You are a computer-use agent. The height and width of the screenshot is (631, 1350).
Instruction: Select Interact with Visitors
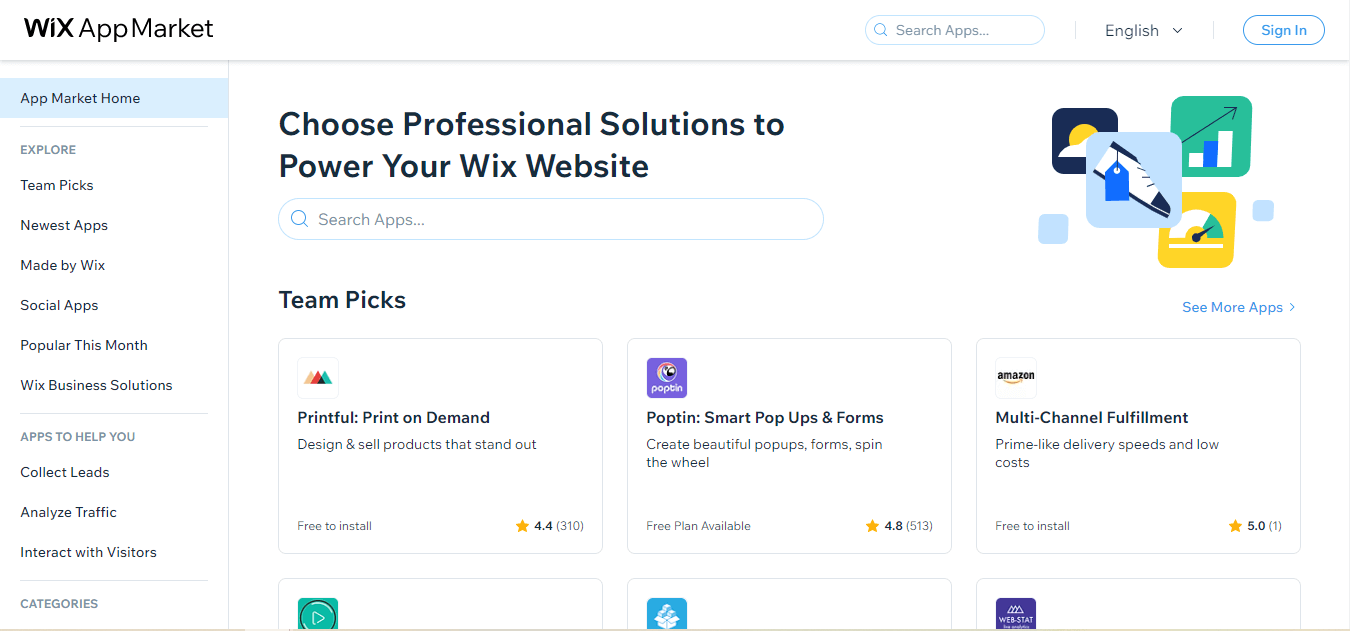click(89, 552)
